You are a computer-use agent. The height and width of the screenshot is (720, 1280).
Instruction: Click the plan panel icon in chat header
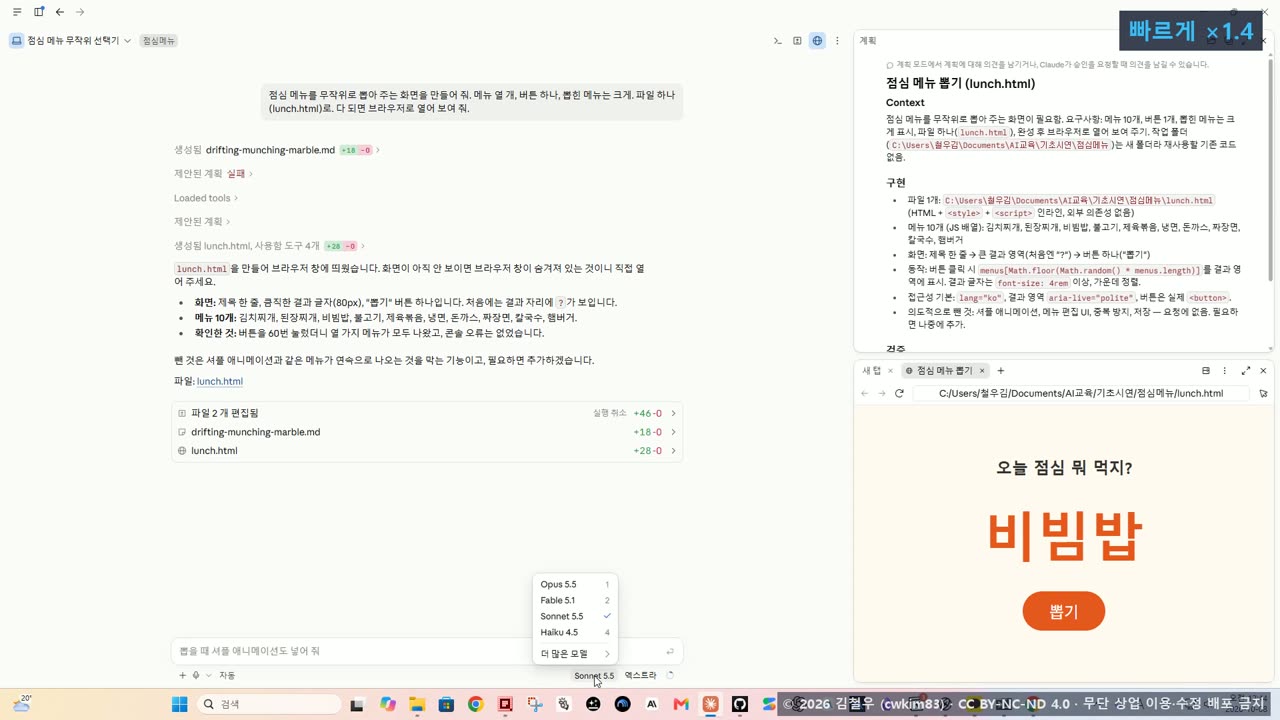click(797, 41)
